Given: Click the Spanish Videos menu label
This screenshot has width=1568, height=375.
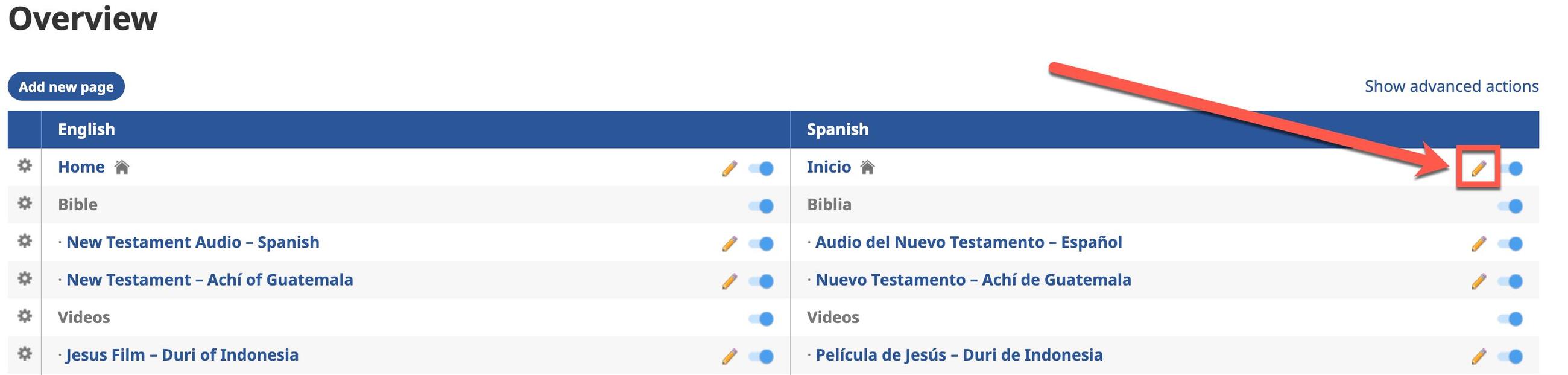Looking at the screenshot, I should click(833, 317).
